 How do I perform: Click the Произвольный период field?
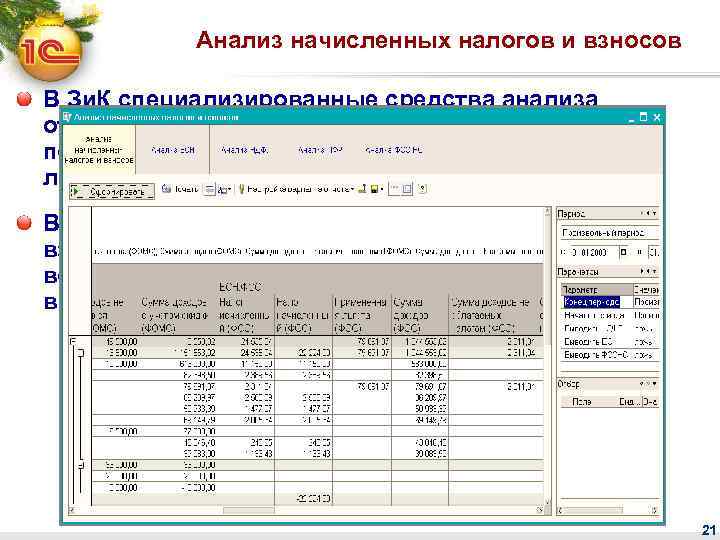(609, 233)
